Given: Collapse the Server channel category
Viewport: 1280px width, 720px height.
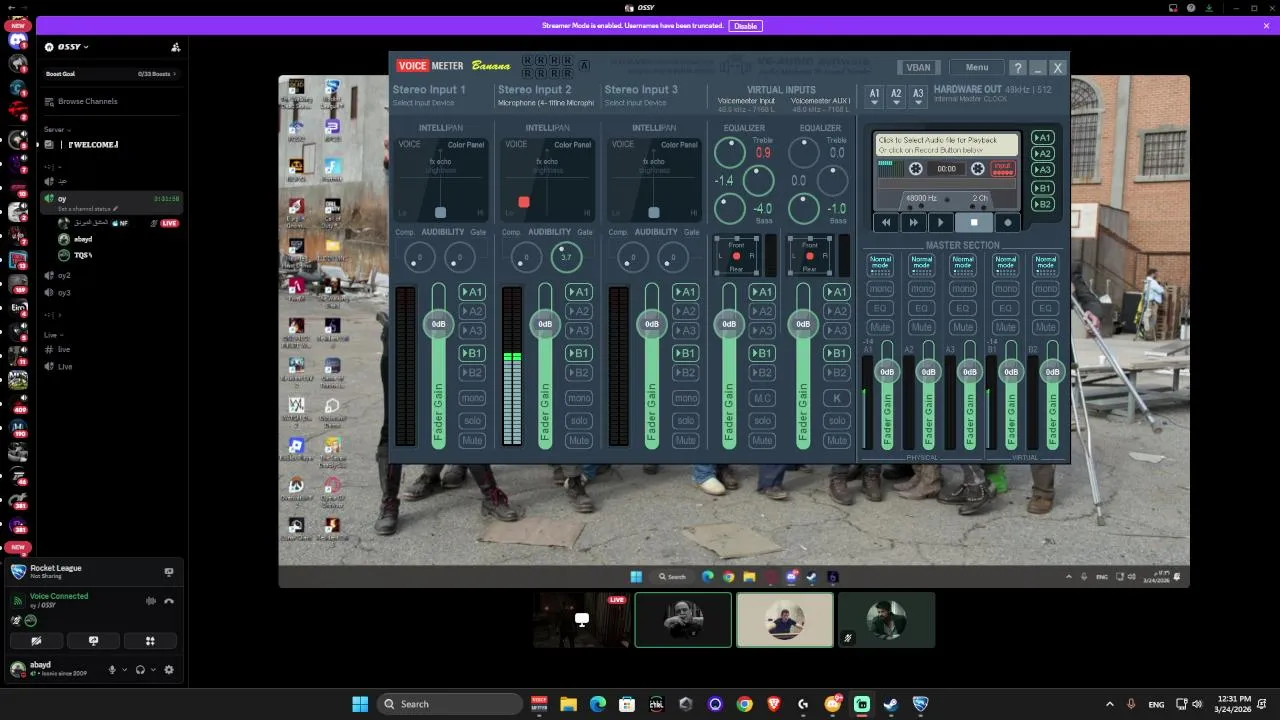Looking at the screenshot, I should tap(56, 130).
